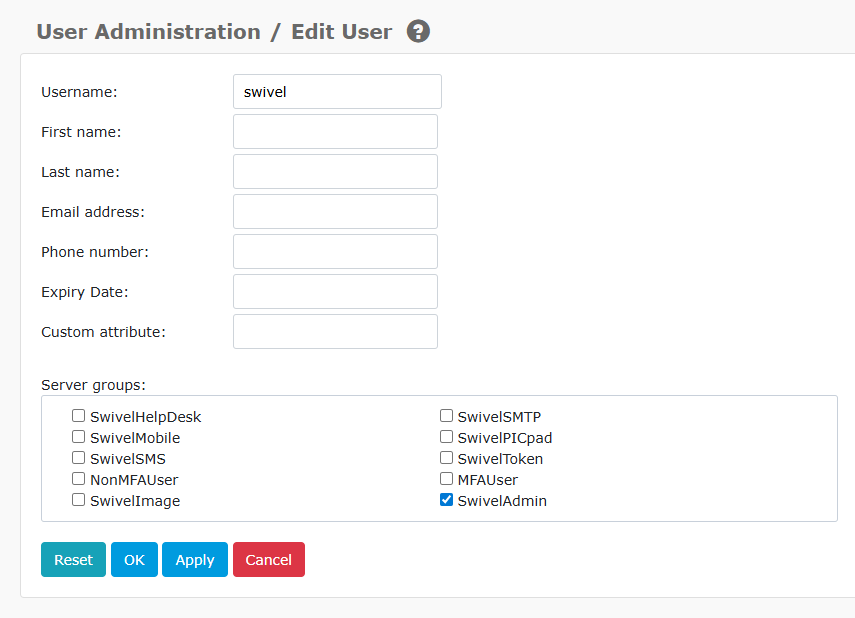Open help for the Edit User page
The width and height of the screenshot is (855, 618).
click(x=417, y=31)
